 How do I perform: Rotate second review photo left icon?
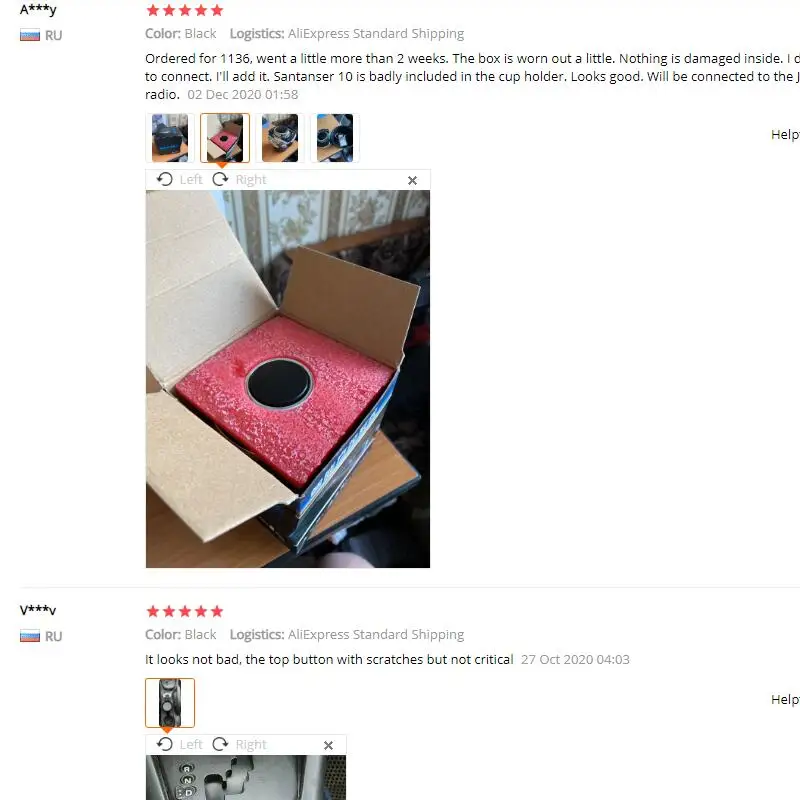click(164, 744)
